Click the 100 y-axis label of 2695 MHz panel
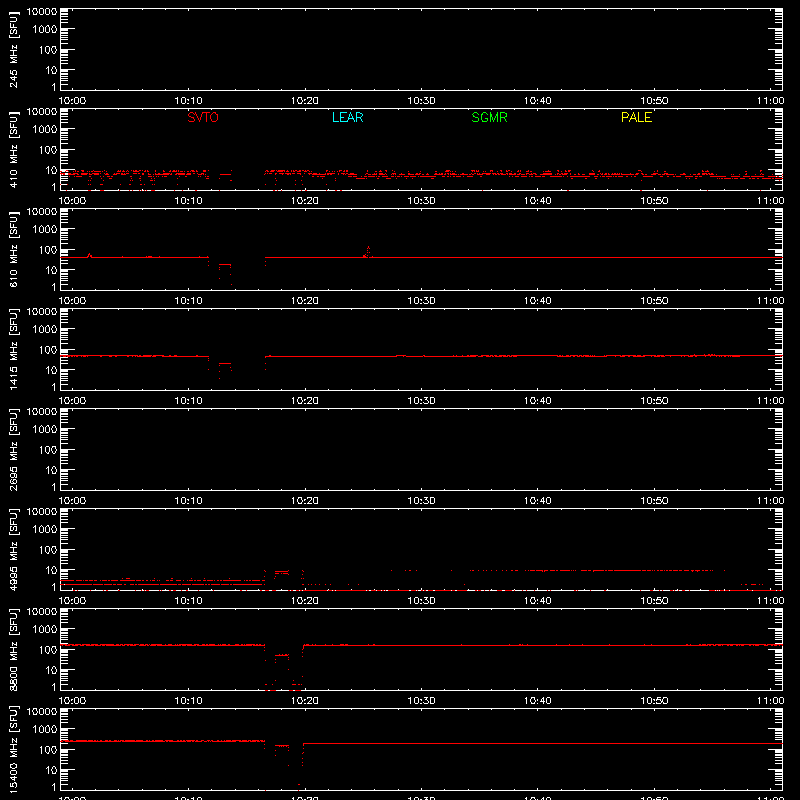 click(x=48, y=450)
